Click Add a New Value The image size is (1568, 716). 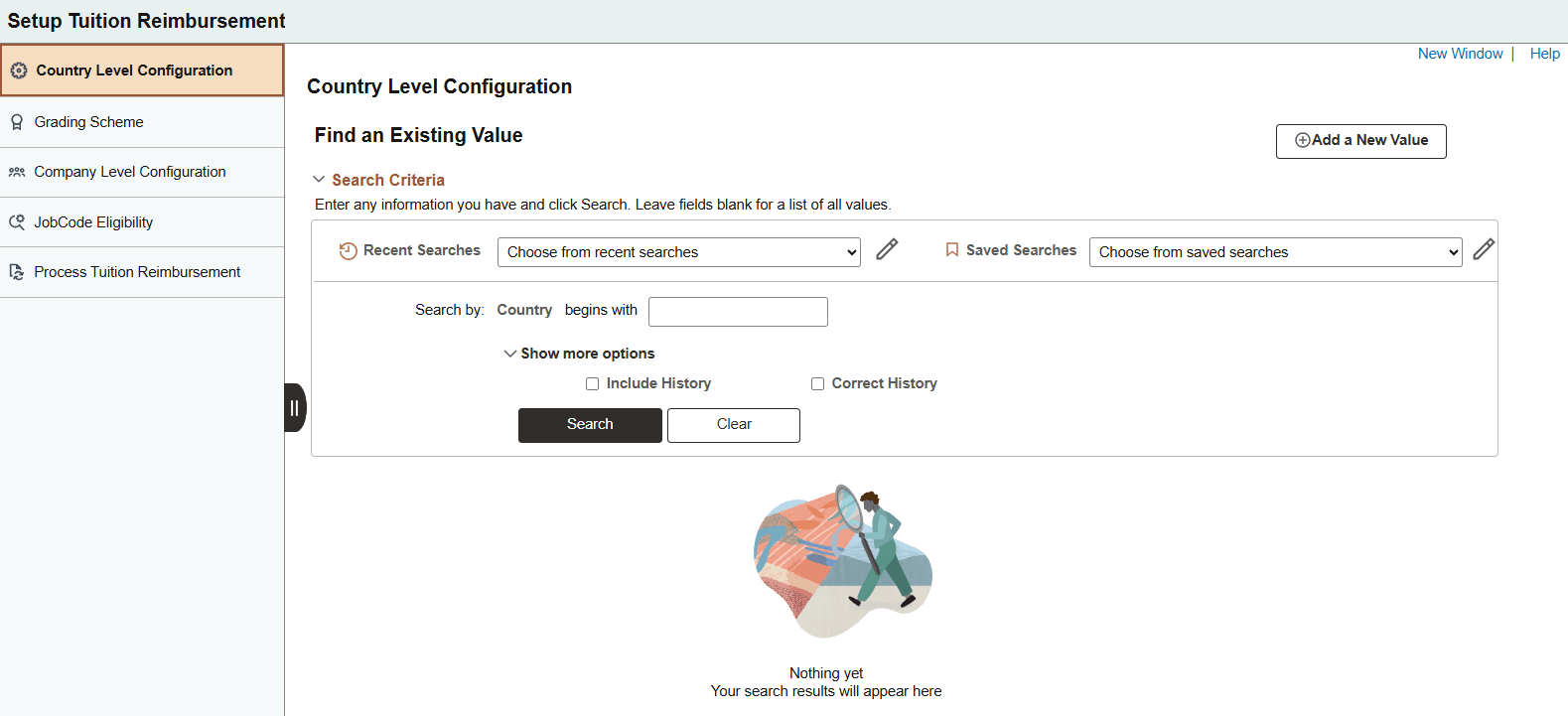1360,141
